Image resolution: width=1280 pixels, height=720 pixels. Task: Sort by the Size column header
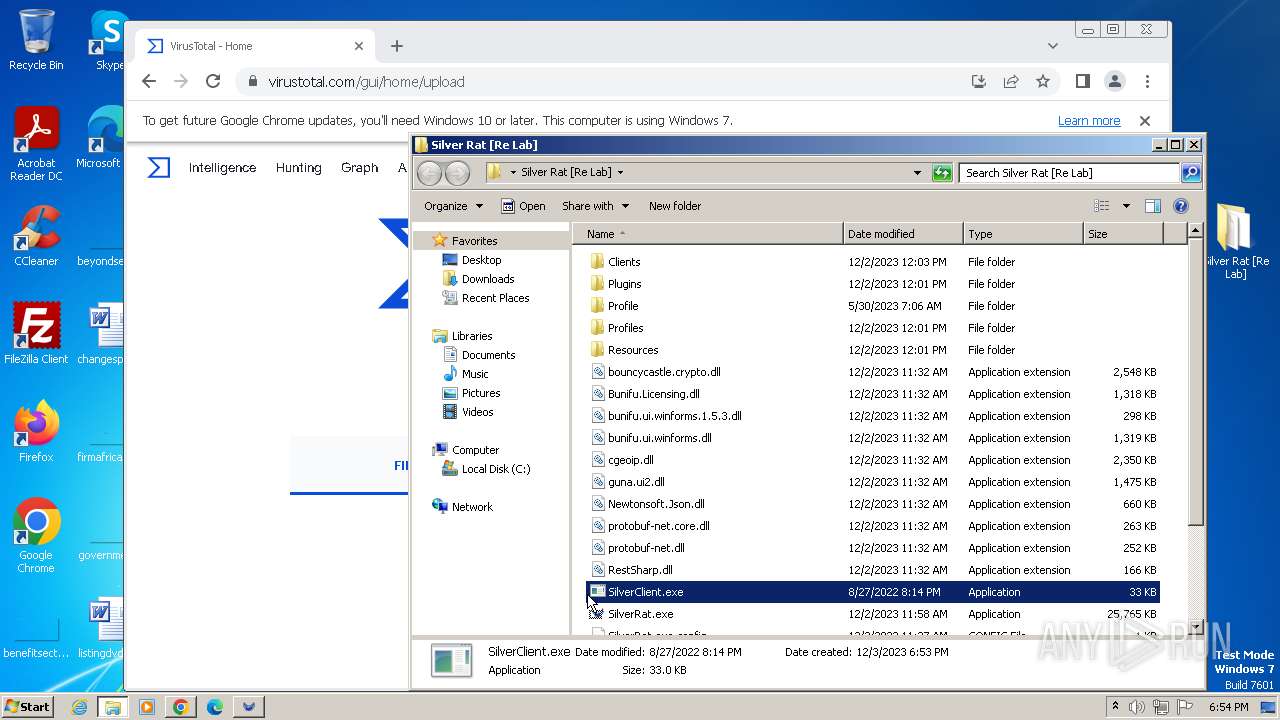(1123, 234)
